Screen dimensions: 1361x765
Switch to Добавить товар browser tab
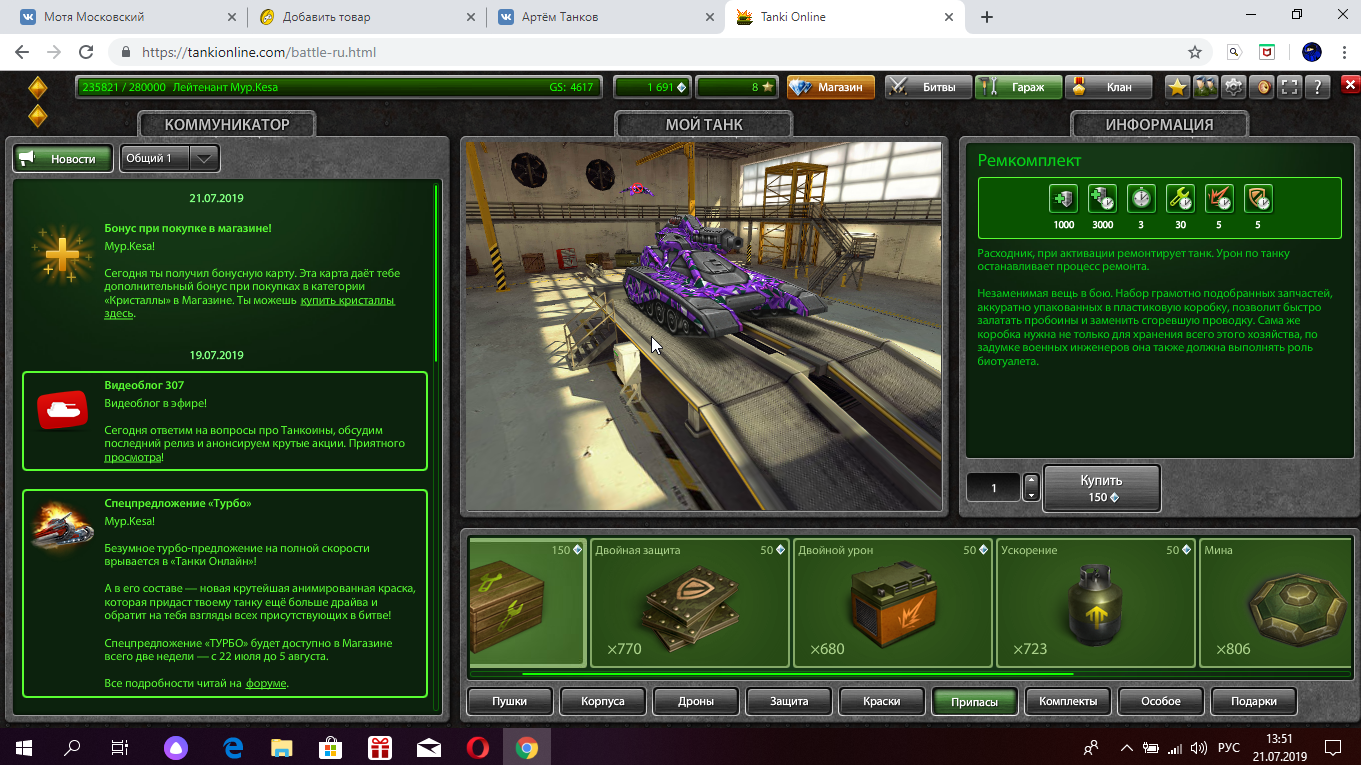pos(364,17)
